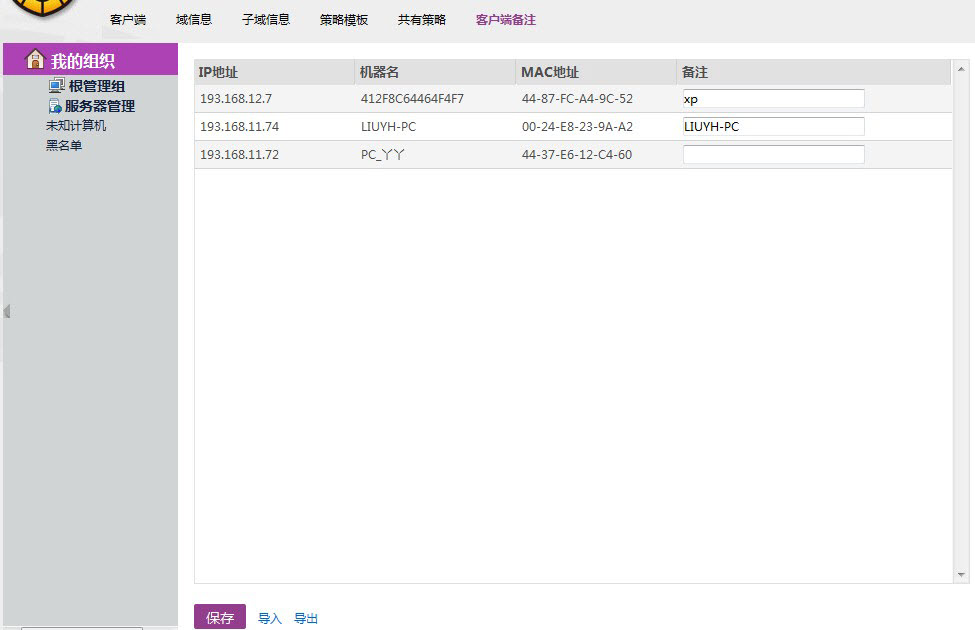Click the 备注 field containing LIUYH-PC
The height and width of the screenshot is (630, 975).
(x=773, y=127)
